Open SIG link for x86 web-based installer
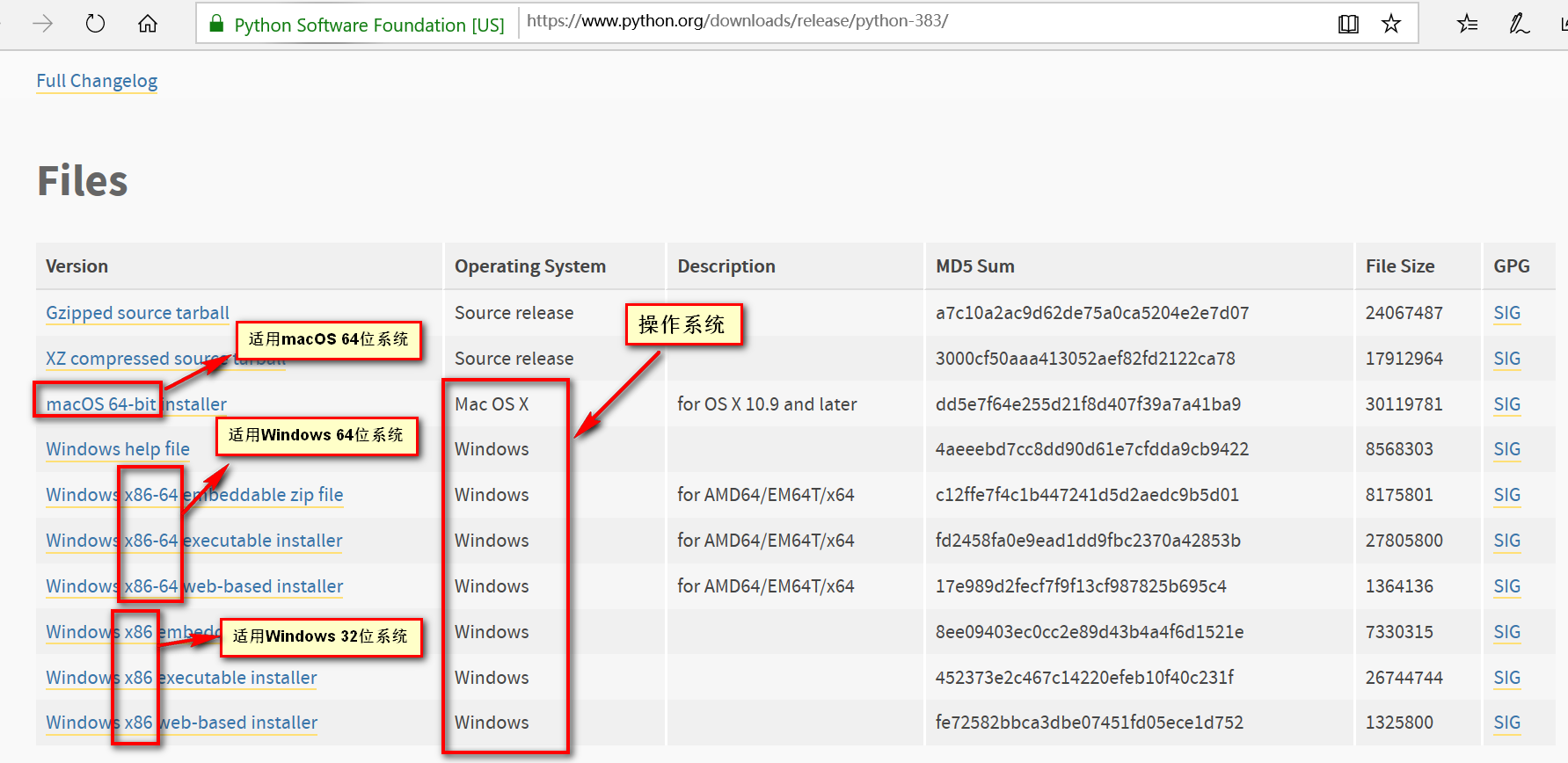 (x=1506, y=723)
